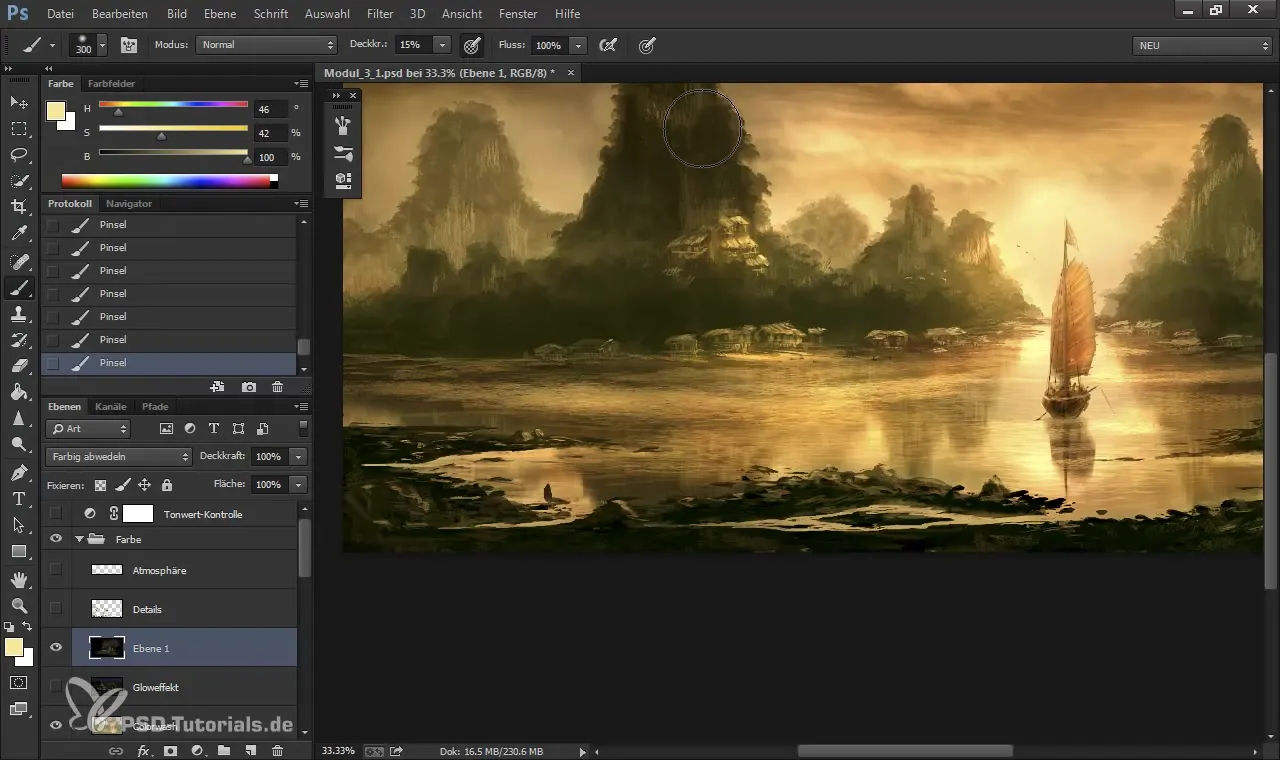Screen dimensions: 1280x760
Task: Toggle Quick Mask mode
Action: pos(19,683)
